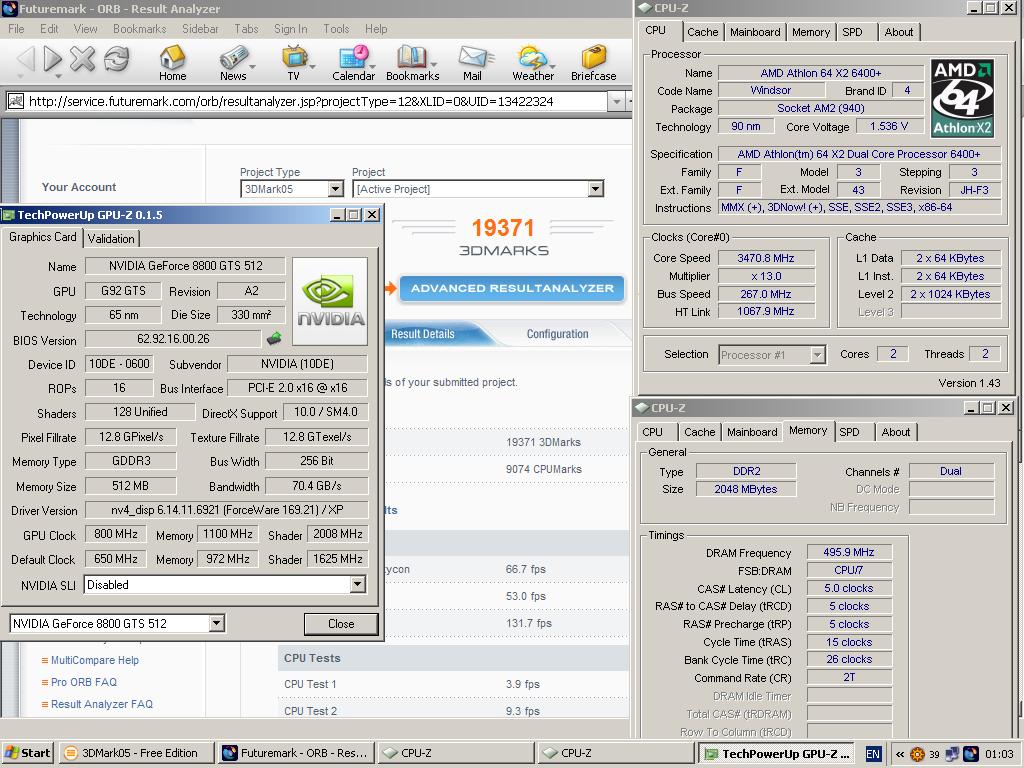
Task: Click the language indicator EN in tray
Action: point(872,754)
